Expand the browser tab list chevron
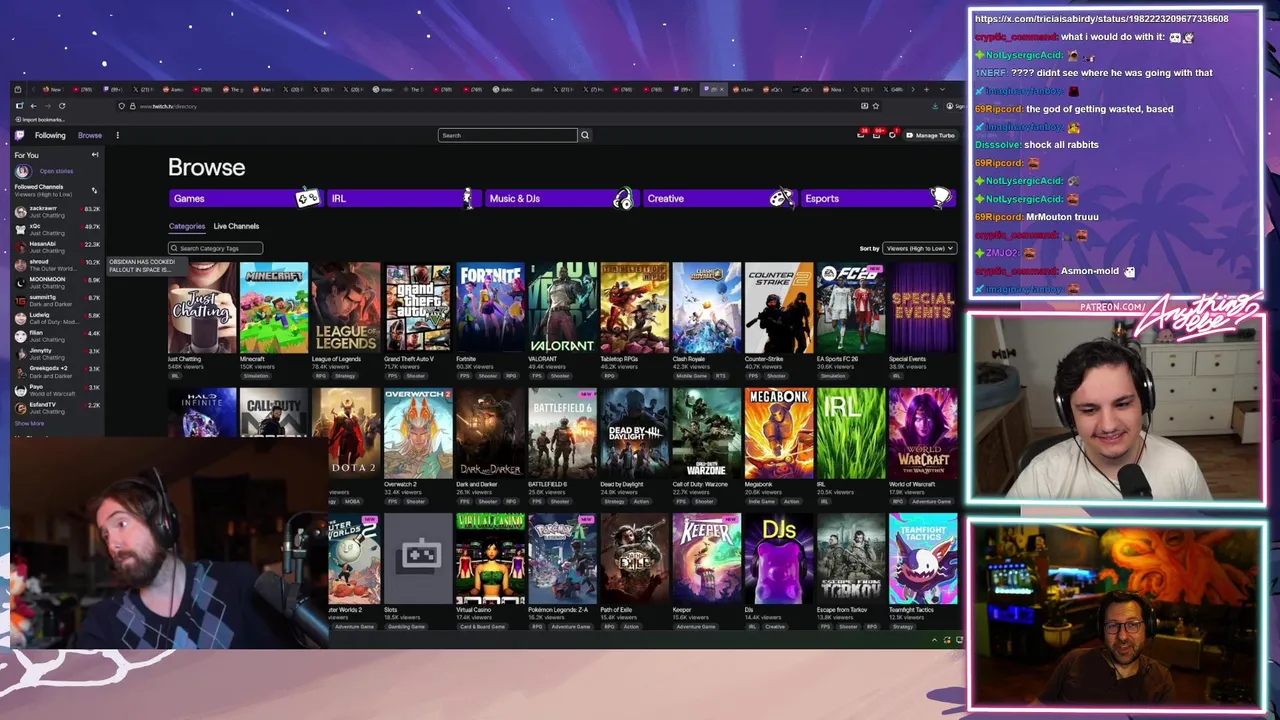The image size is (1280, 720). pyautogui.click(x=942, y=89)
